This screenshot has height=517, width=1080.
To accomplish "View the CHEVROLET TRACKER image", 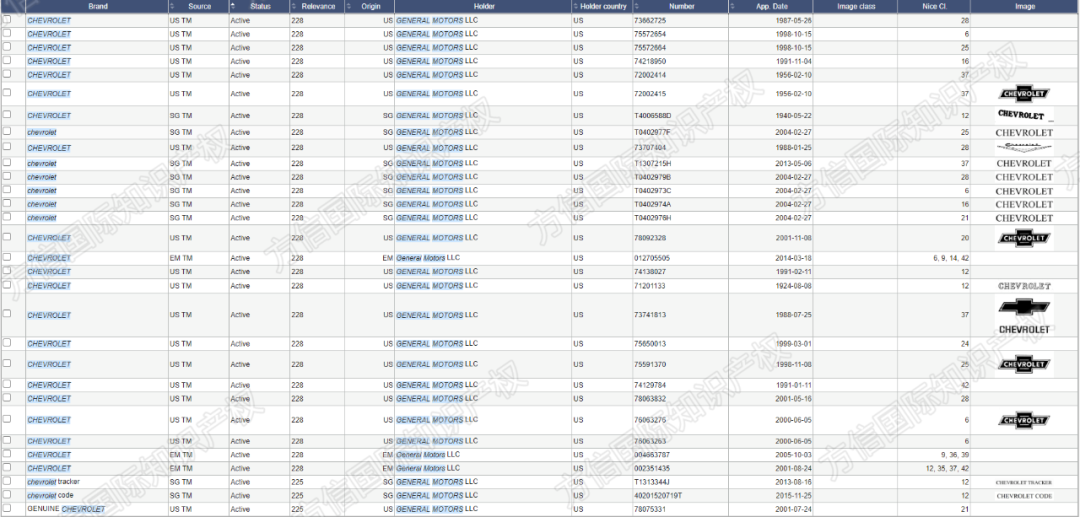I will [1024, 483].
